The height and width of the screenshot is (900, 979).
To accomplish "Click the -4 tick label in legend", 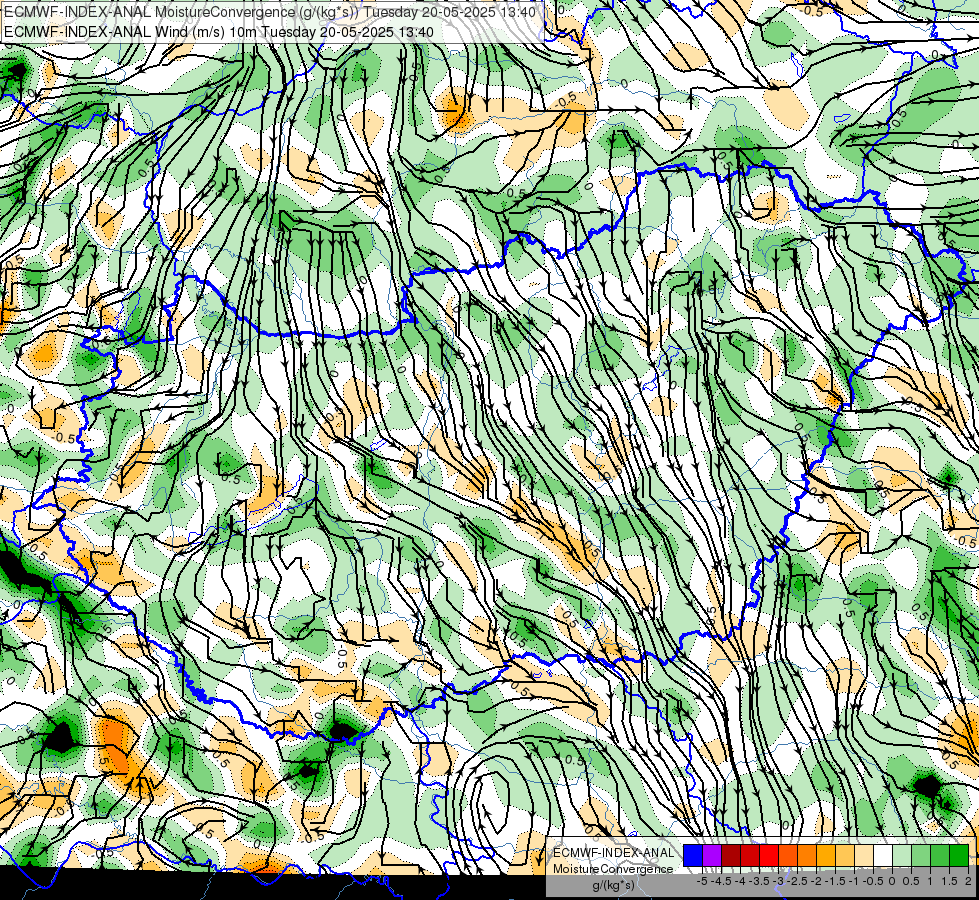I will pyautogui.click(x=740, y=881).
